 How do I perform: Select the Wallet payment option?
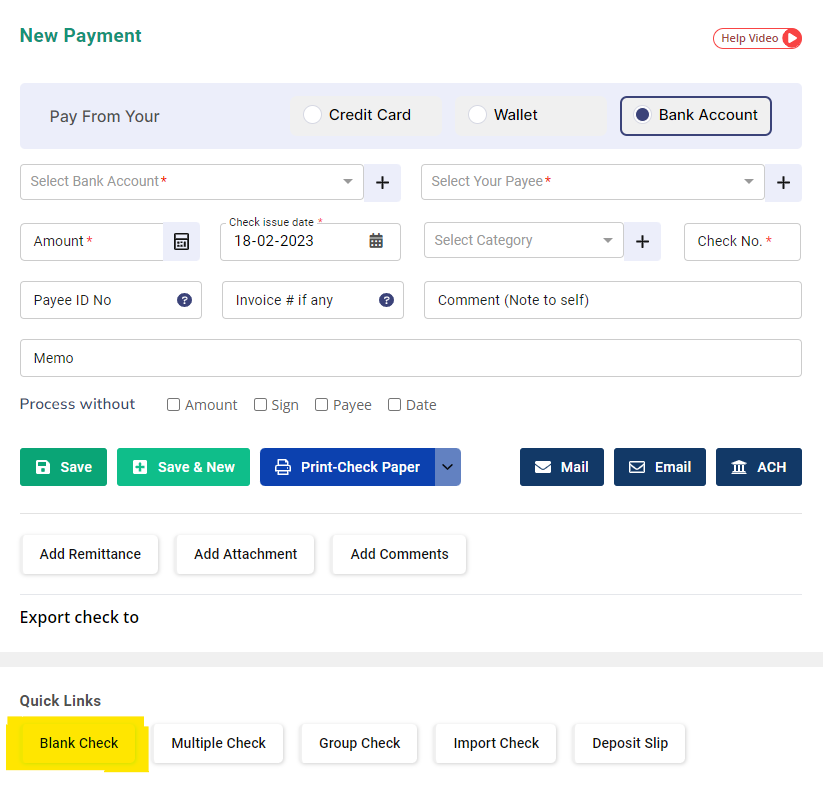(478, 115)
